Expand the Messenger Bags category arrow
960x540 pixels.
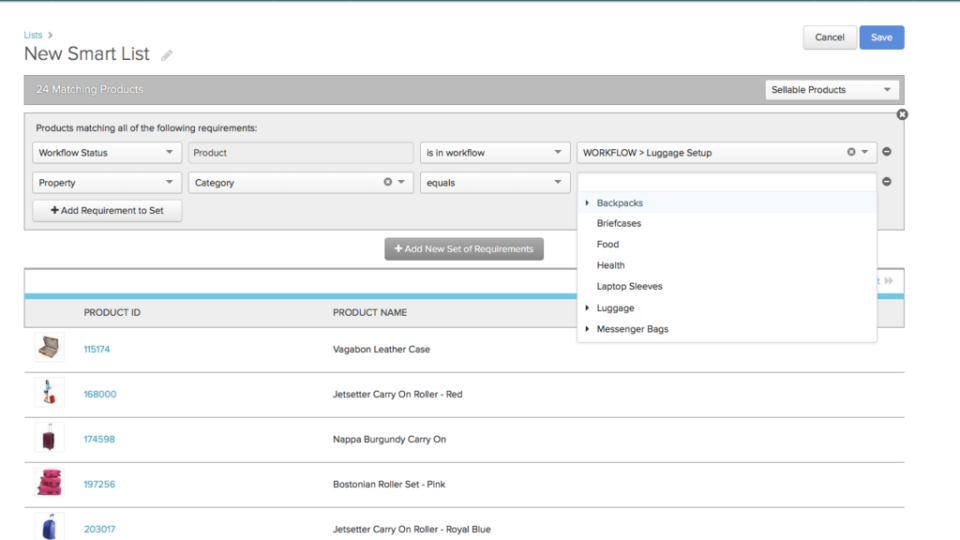[x=587, y=329]
